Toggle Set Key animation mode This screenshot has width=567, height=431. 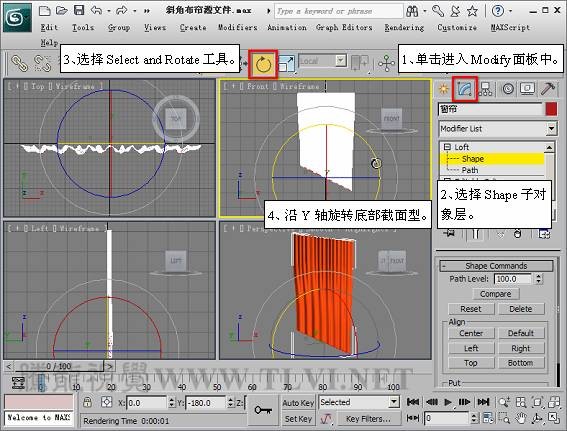(x=298, y=419)
